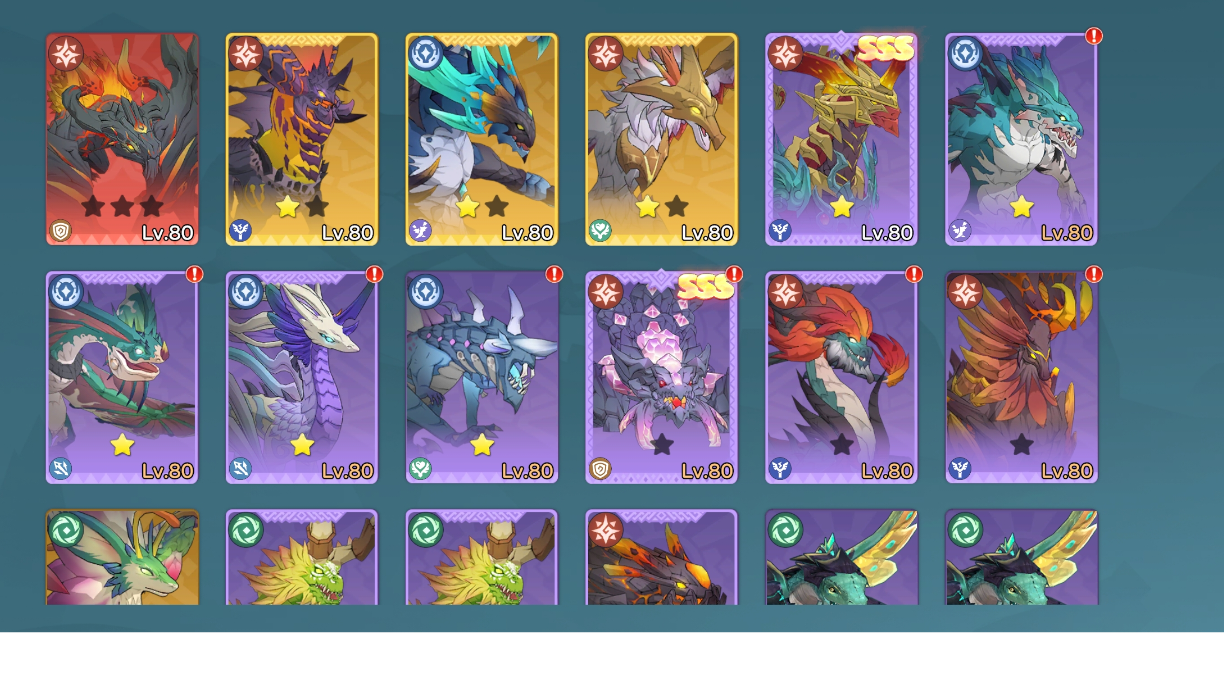Select the red-maned dragon card
Screen dimensions: 1224x687
(x=842, y=378)
